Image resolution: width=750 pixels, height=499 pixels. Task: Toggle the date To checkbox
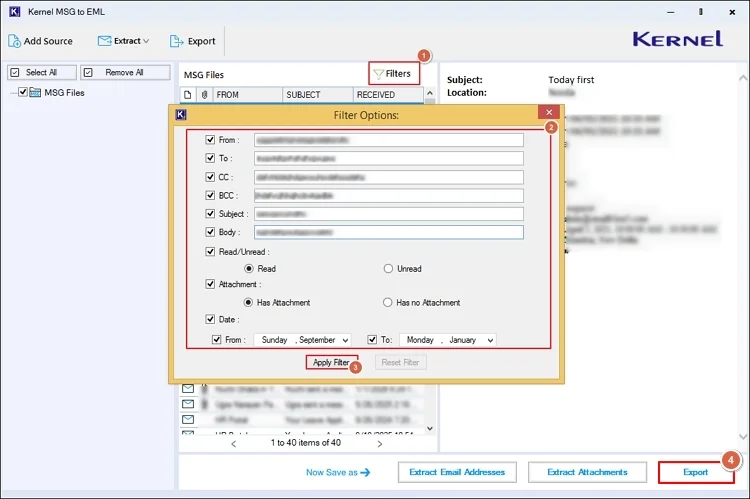tap(372, 340)
